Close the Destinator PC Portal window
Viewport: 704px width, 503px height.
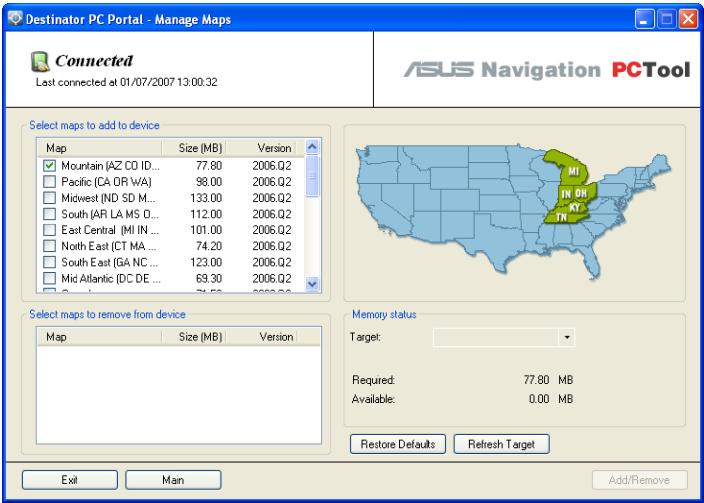(688, 19)
